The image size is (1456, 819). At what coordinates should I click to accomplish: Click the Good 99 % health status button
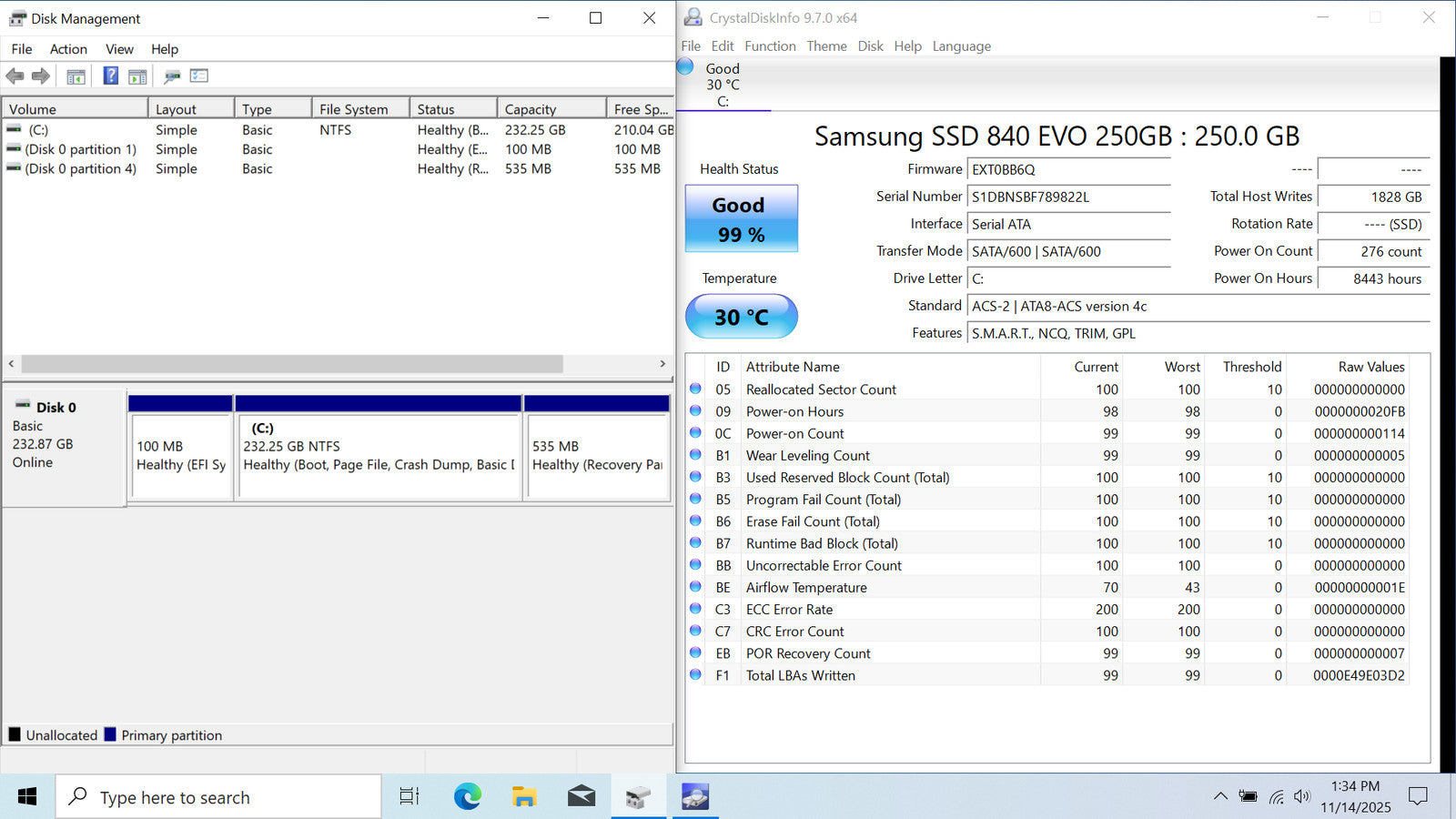741,219
